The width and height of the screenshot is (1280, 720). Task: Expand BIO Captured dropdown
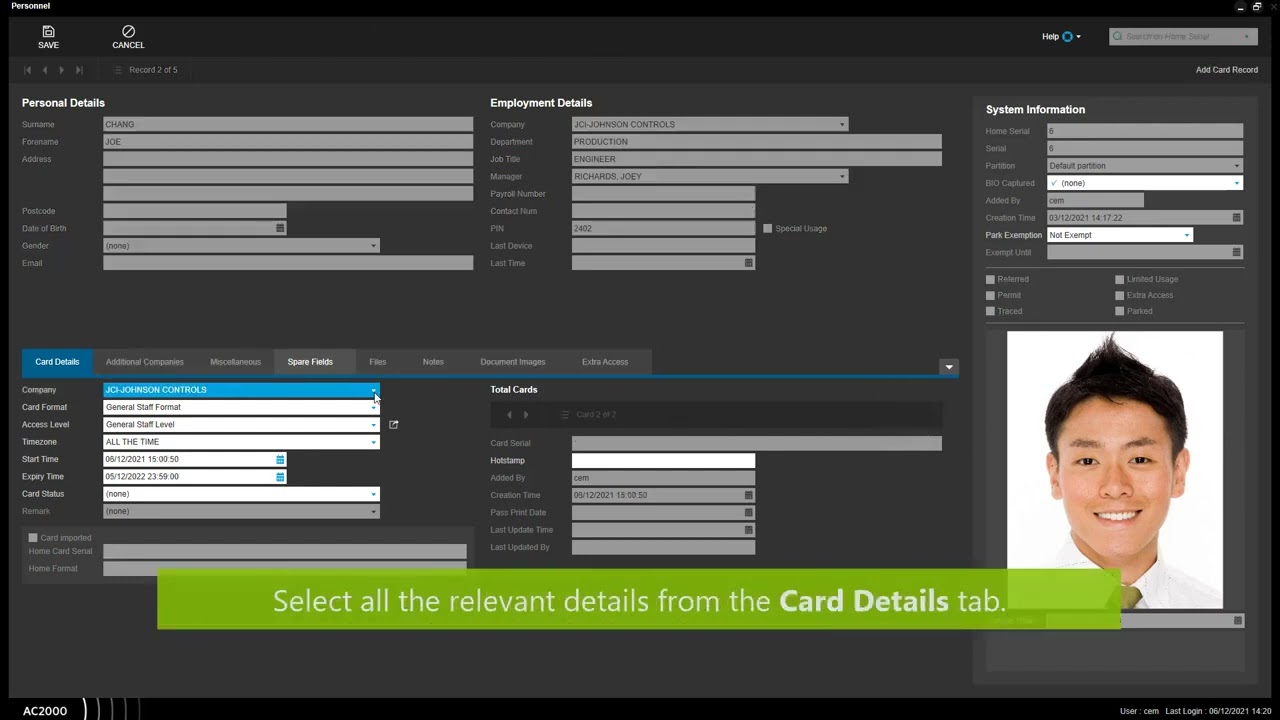point(1237,184)
